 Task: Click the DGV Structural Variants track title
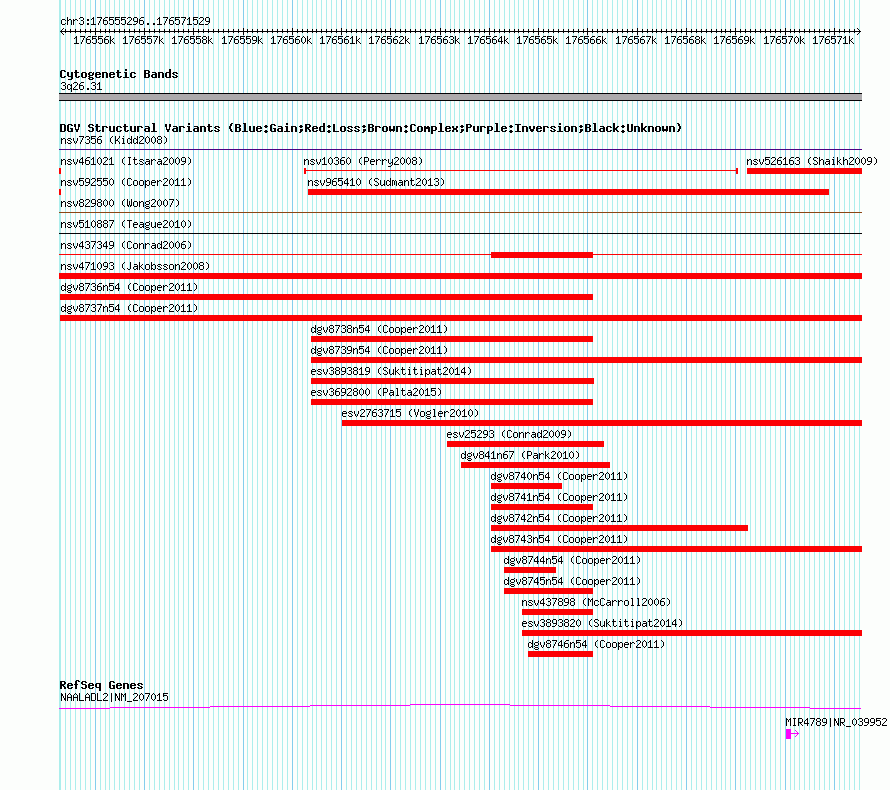tap(371, 128)
